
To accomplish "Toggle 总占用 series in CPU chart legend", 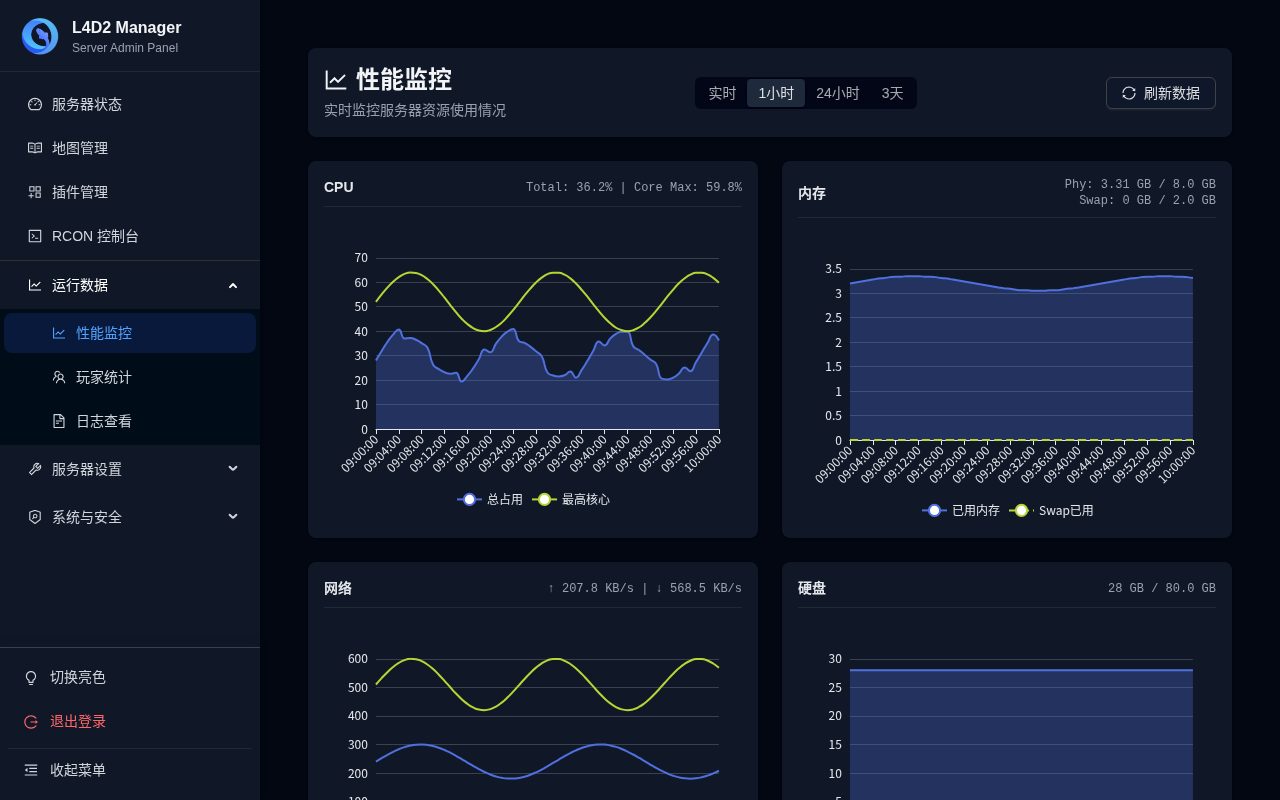I will 490,499.
